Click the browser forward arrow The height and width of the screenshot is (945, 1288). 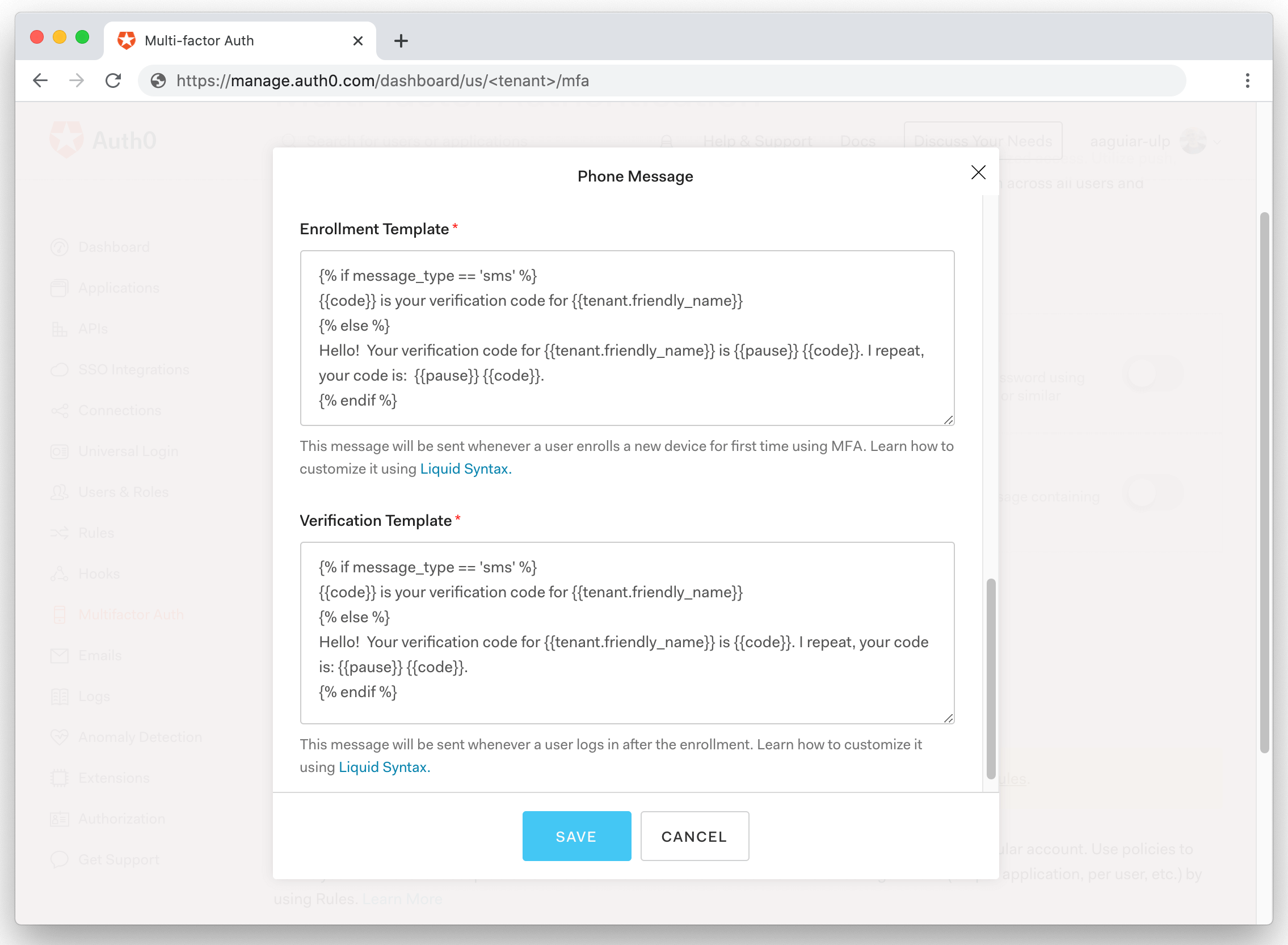(76, 81)
